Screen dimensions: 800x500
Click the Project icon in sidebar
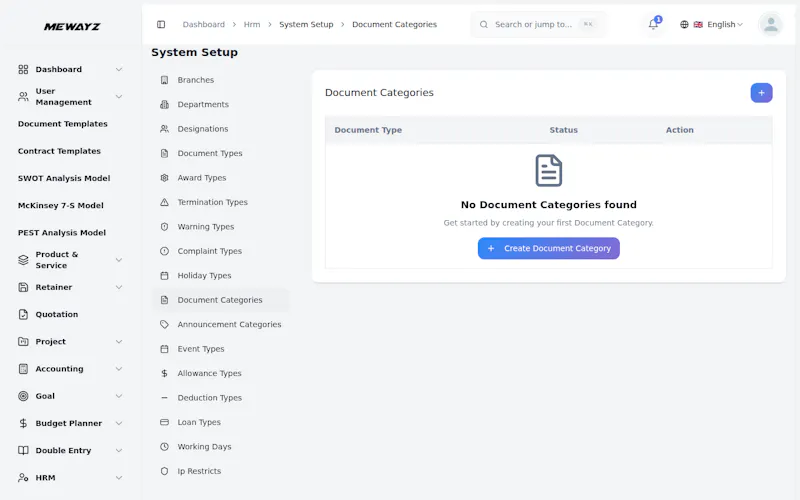(x=23, y=342)
